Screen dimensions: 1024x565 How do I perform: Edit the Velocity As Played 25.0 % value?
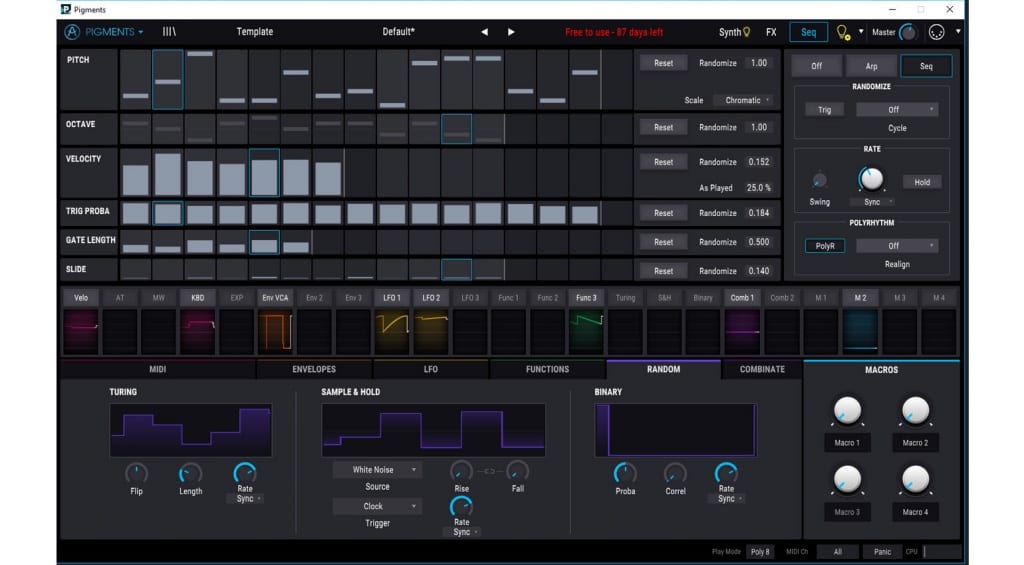[x=758, y=187]
